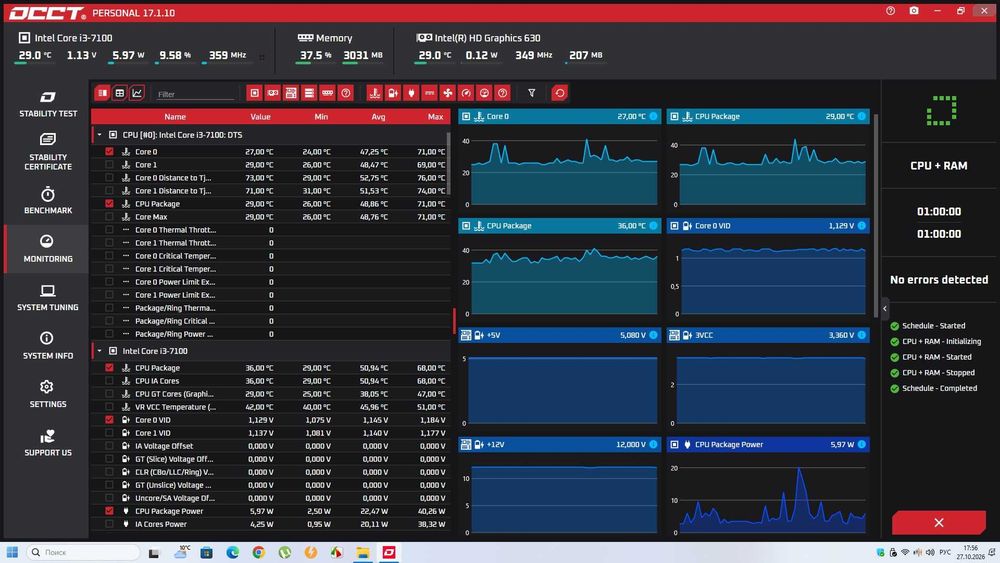This screenshot has width=1000, height=563.
Task: Open help from title bar question icon
Action: pyautogui.click(x=890, y=11)
